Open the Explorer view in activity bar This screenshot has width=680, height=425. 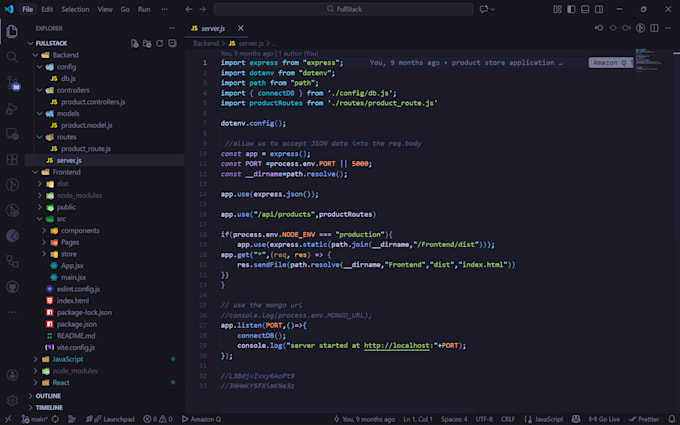[12, 31]
